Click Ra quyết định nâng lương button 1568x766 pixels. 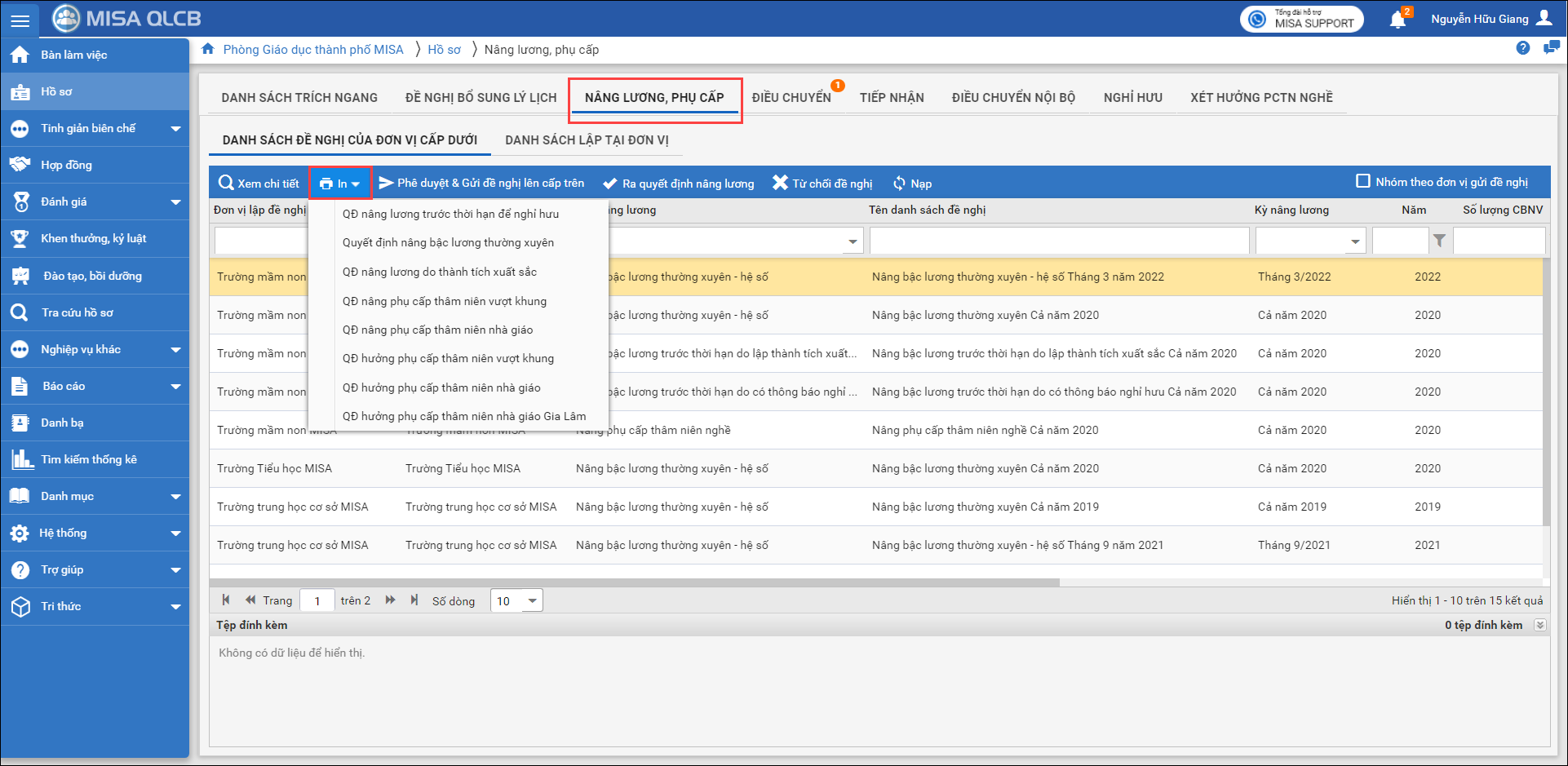(x=679, y=184)
